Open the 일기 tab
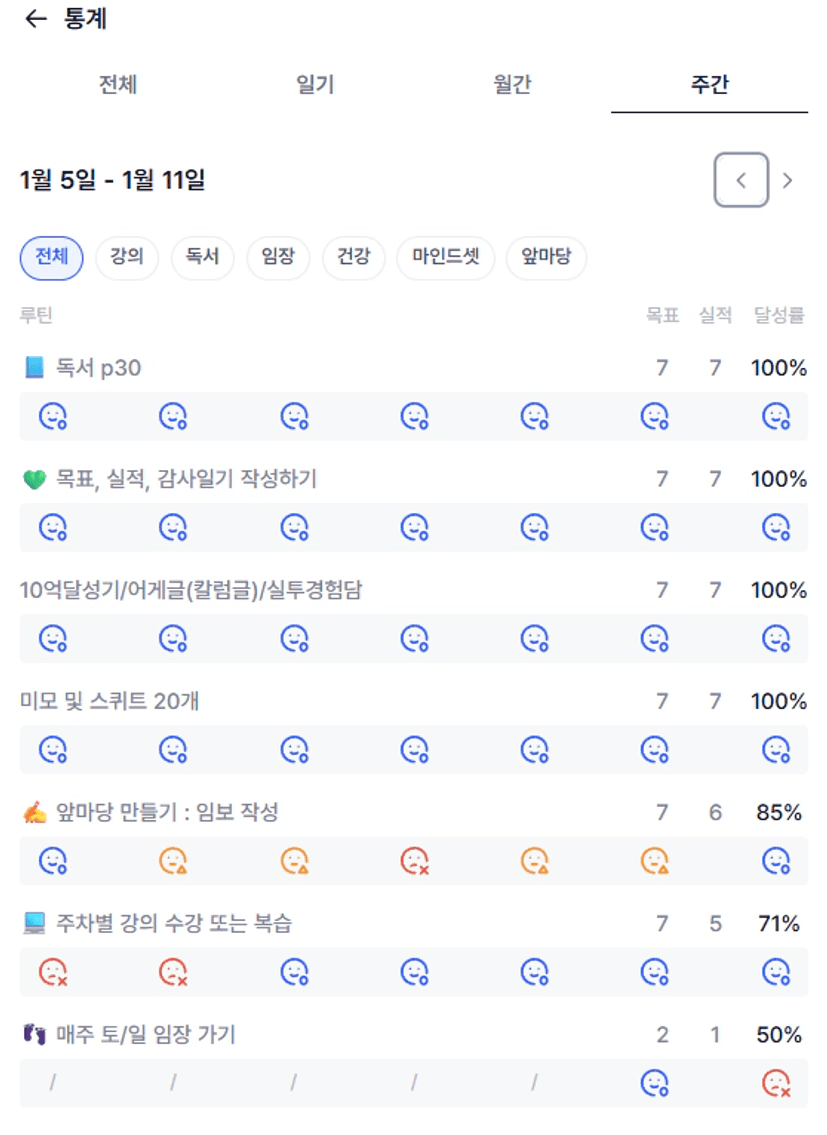This screenshot has width=827, height=1135. (315, 85)
